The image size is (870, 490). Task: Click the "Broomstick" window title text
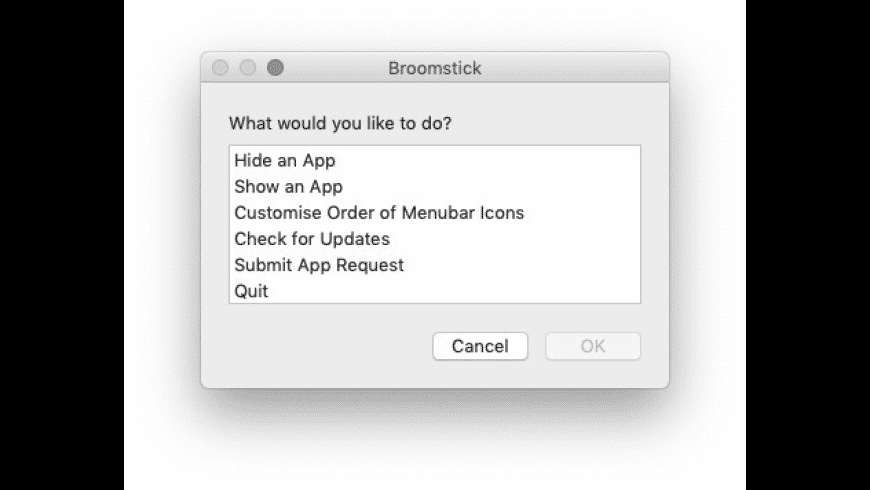click(434, 69)
